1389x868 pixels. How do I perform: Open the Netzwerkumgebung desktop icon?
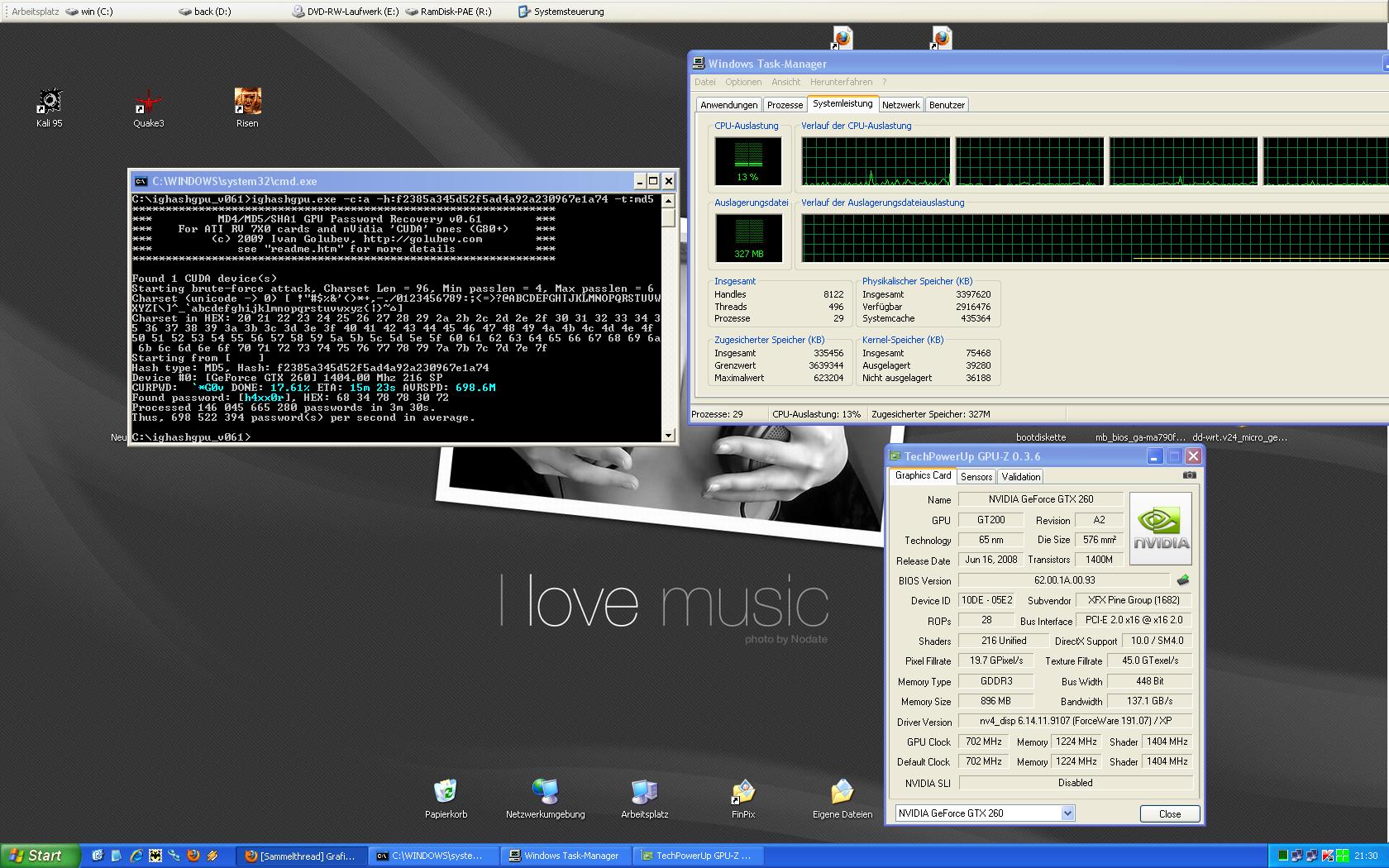tap(545, 799)
